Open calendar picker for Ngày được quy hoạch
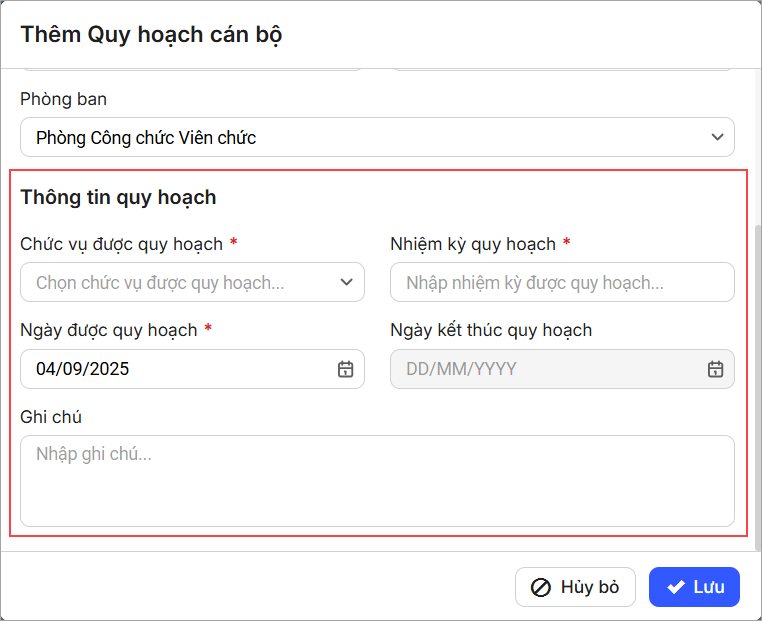The width and height of the screenshot is (762, 621). (x=345, y=369)
